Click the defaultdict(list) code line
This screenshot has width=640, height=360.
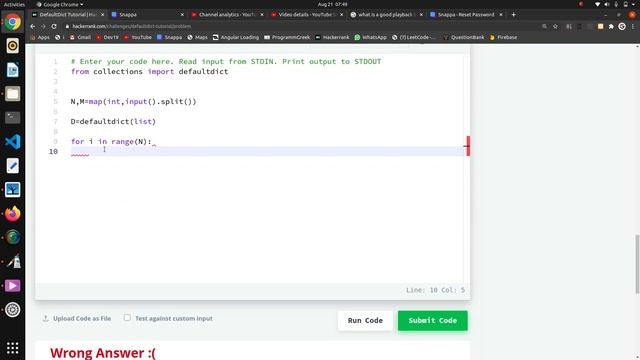pyautogui.click(x=113, y=122)
